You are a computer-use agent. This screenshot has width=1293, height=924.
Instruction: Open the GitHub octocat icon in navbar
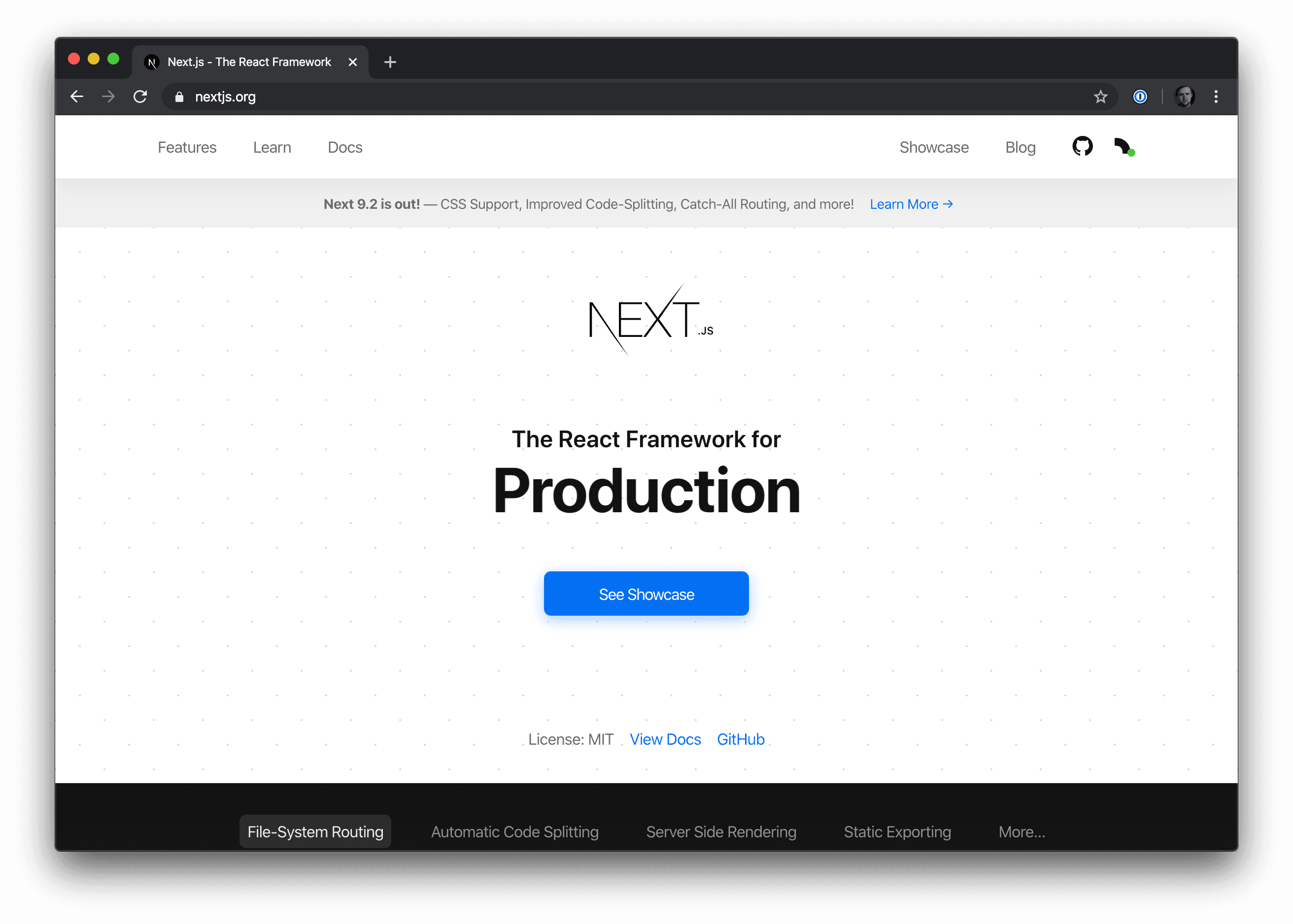coord(1082,147)
